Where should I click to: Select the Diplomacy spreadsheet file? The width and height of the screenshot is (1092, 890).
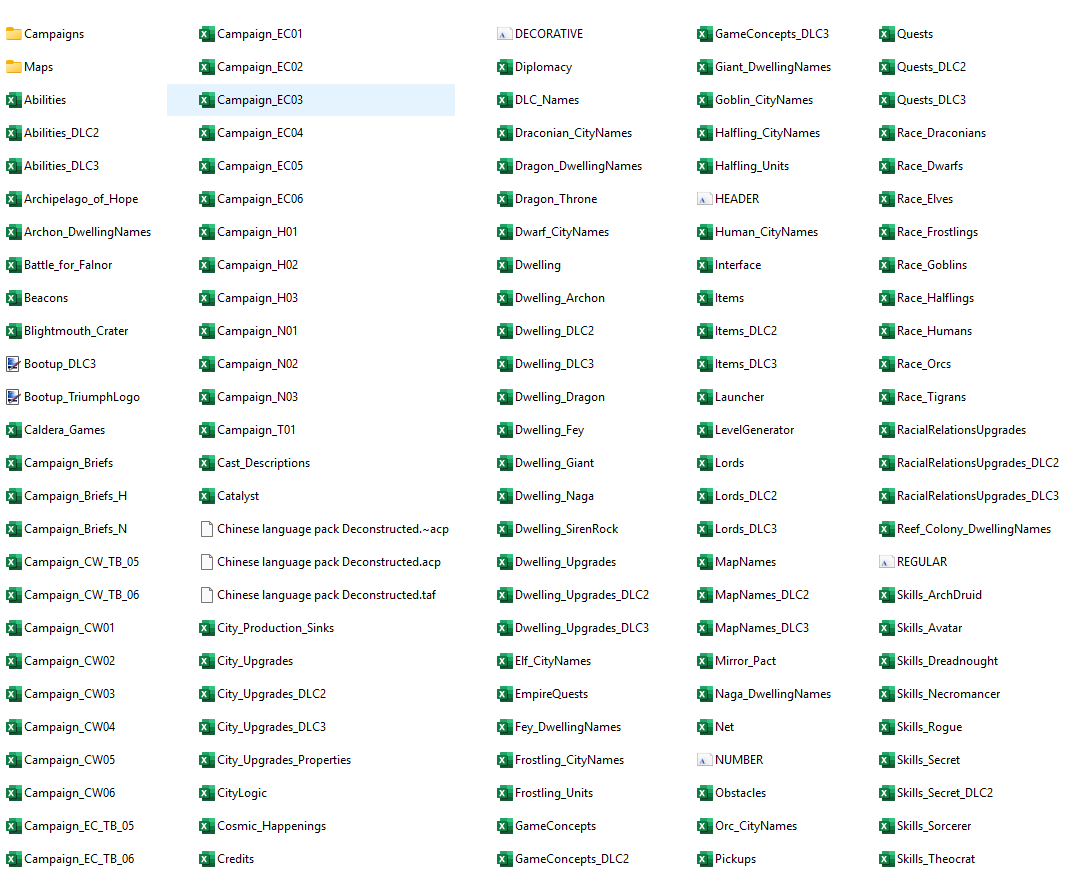(x=535, y=67)
